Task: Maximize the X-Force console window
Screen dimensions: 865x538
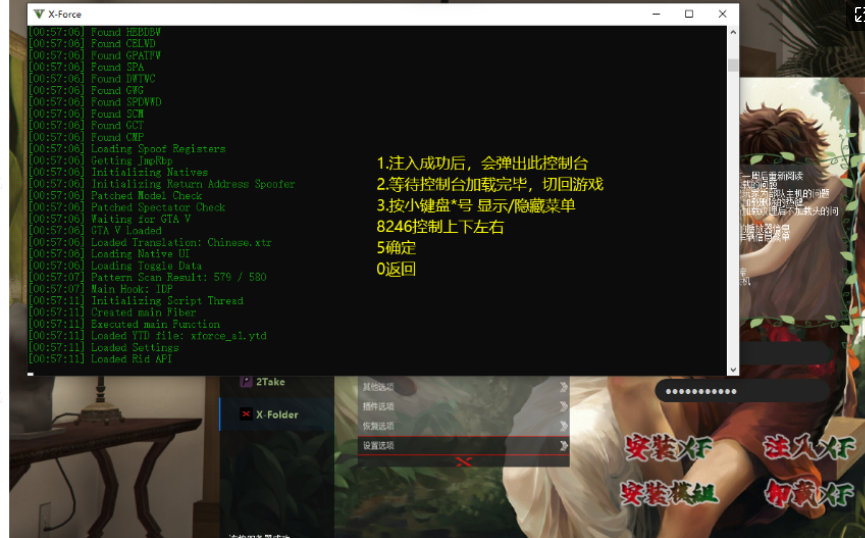Action: pos(689,14)
